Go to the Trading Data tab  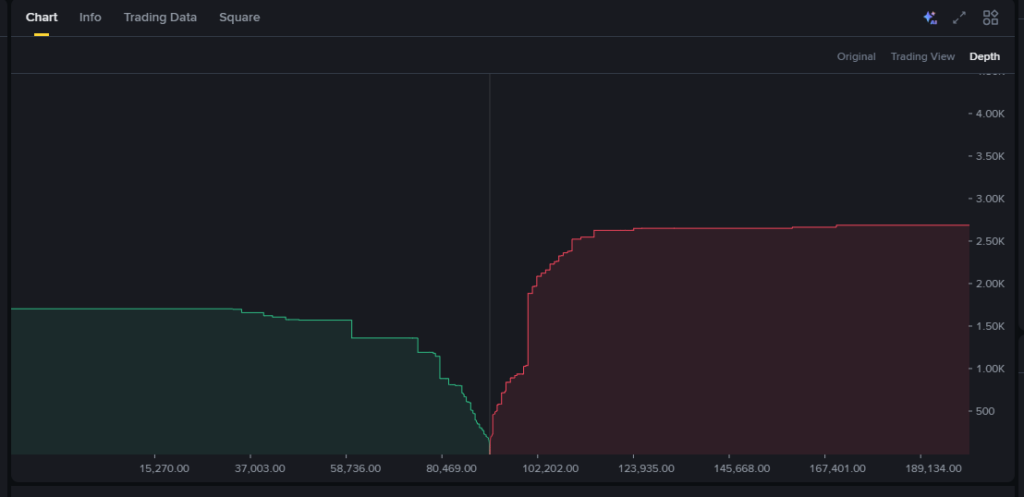point(160,18)
